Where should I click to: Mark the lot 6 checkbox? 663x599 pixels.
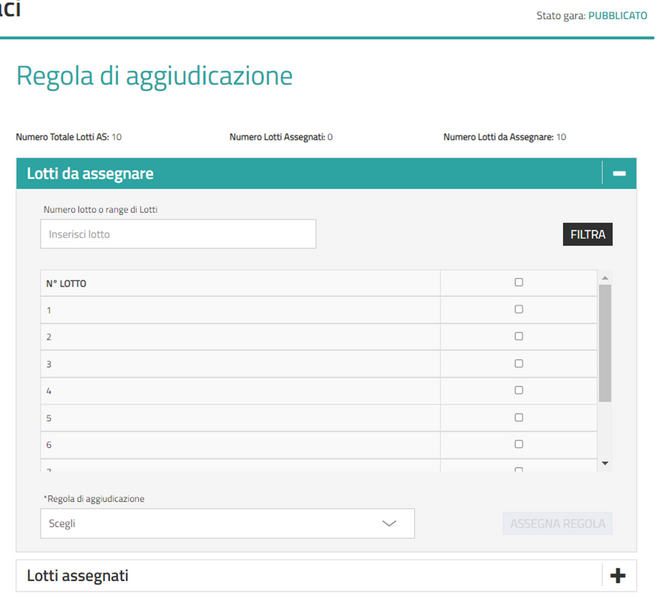pos(518,444)
